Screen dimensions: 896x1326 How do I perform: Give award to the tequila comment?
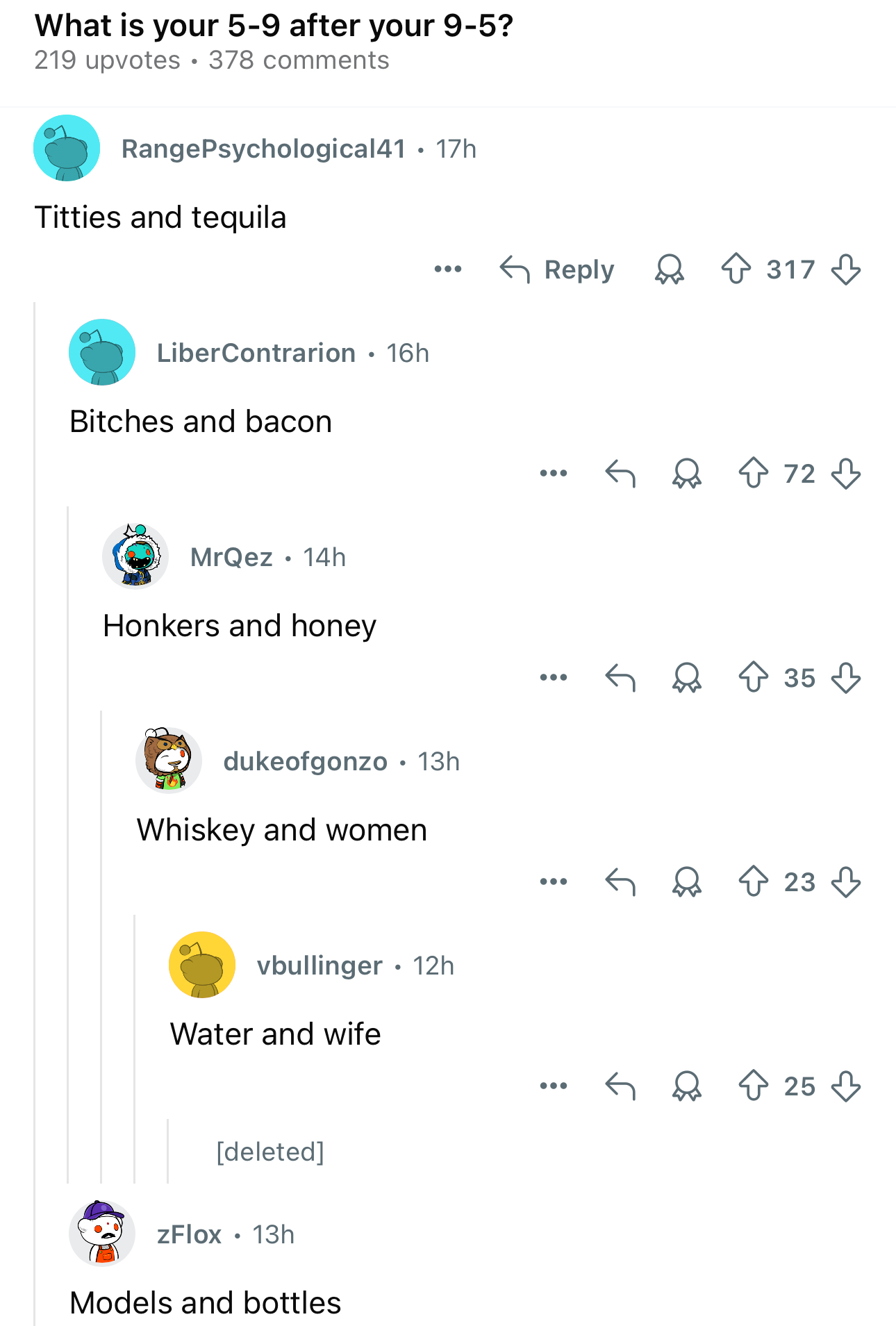[x=670, y=270]
